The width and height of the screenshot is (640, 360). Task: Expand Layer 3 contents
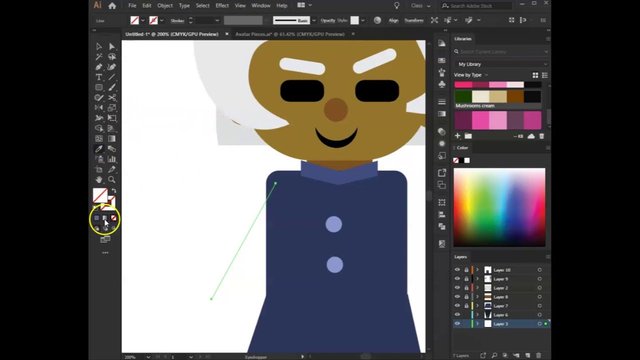coord(478,324)
